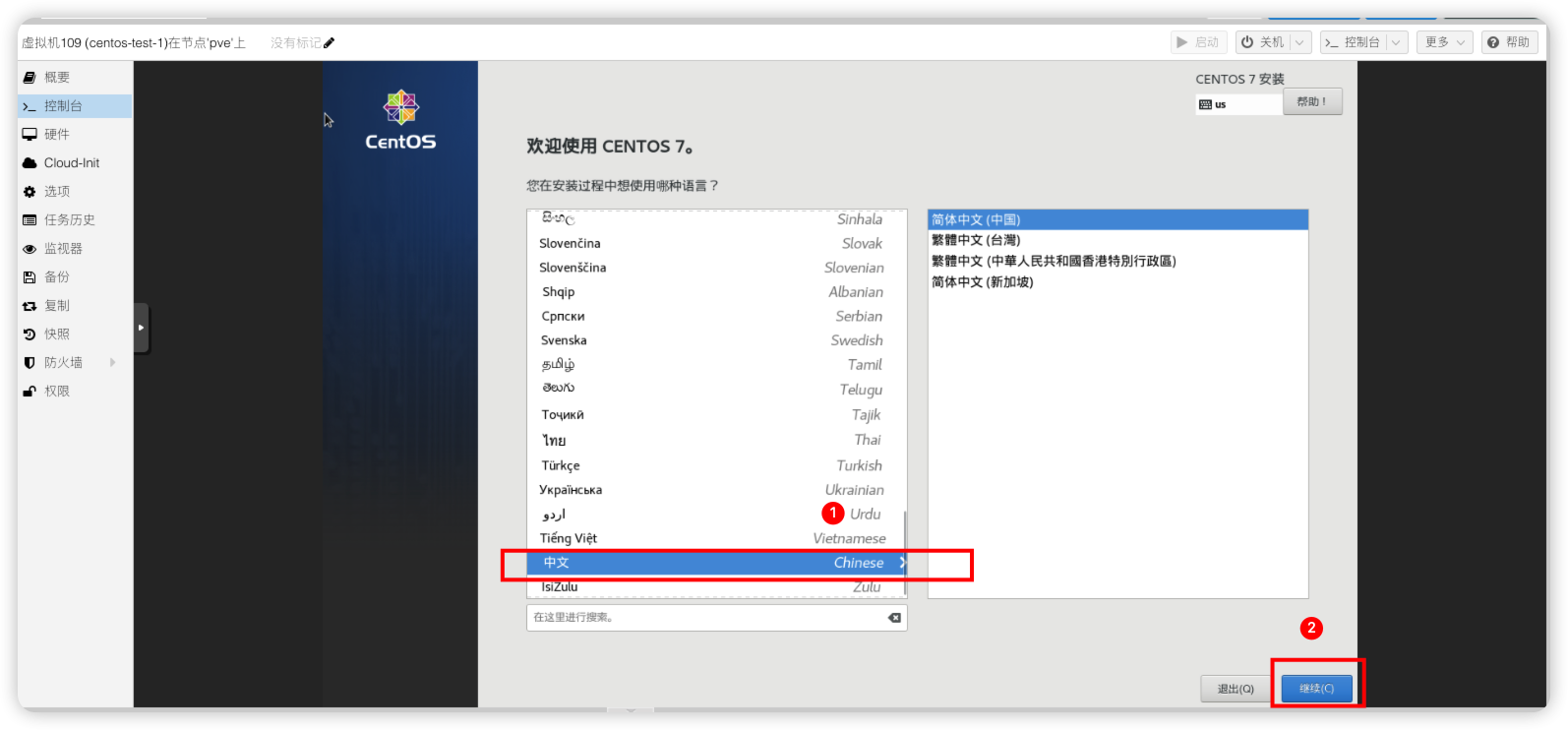Viewport: 1568px width, 730px height.
Task: Select Shqip Albanian language
Action: [x=716, y=292]
